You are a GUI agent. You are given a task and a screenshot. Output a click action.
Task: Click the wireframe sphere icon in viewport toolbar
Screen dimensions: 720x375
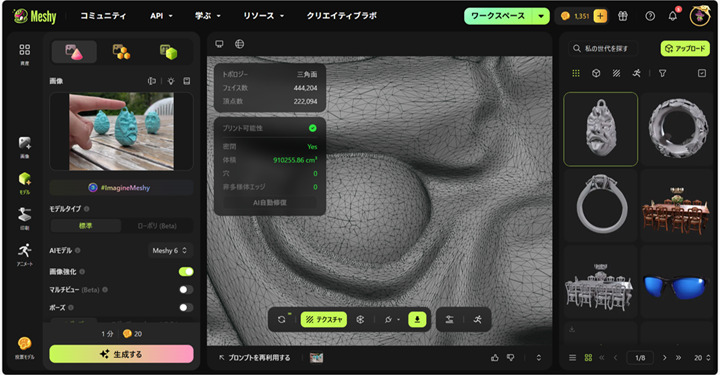360,319
